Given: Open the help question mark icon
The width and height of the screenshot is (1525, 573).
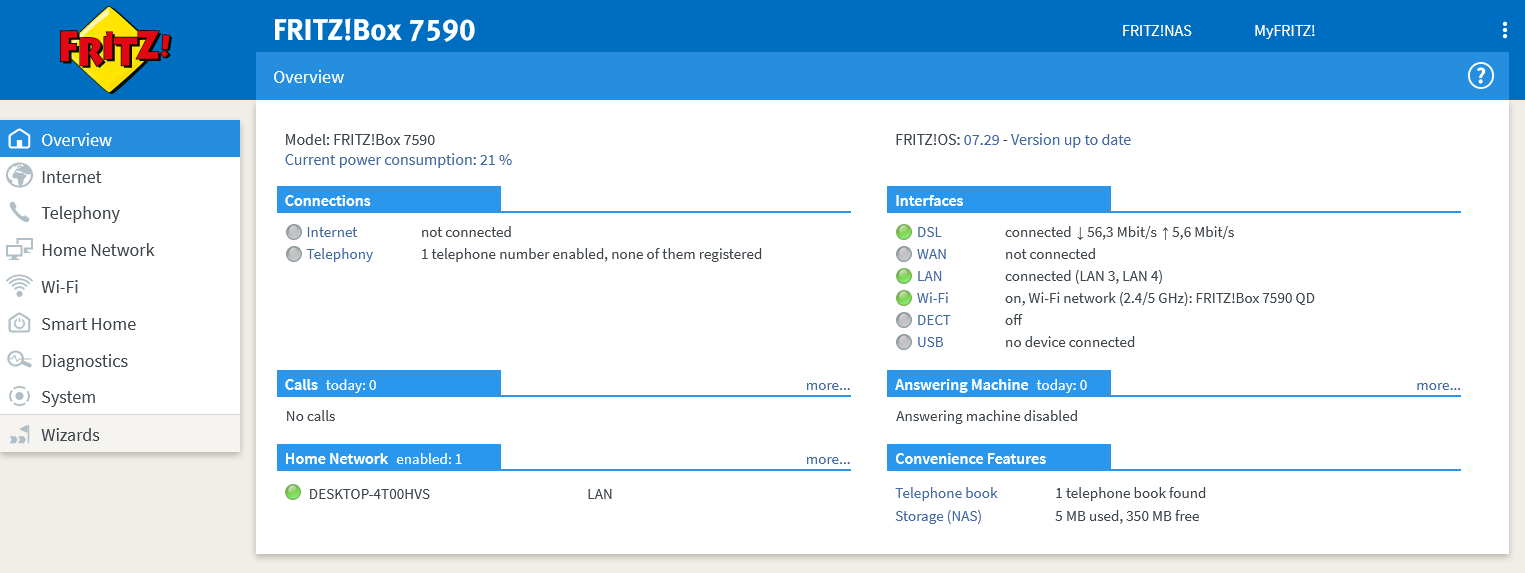Looking at the screenshot, I should (x=1480, y=76).
